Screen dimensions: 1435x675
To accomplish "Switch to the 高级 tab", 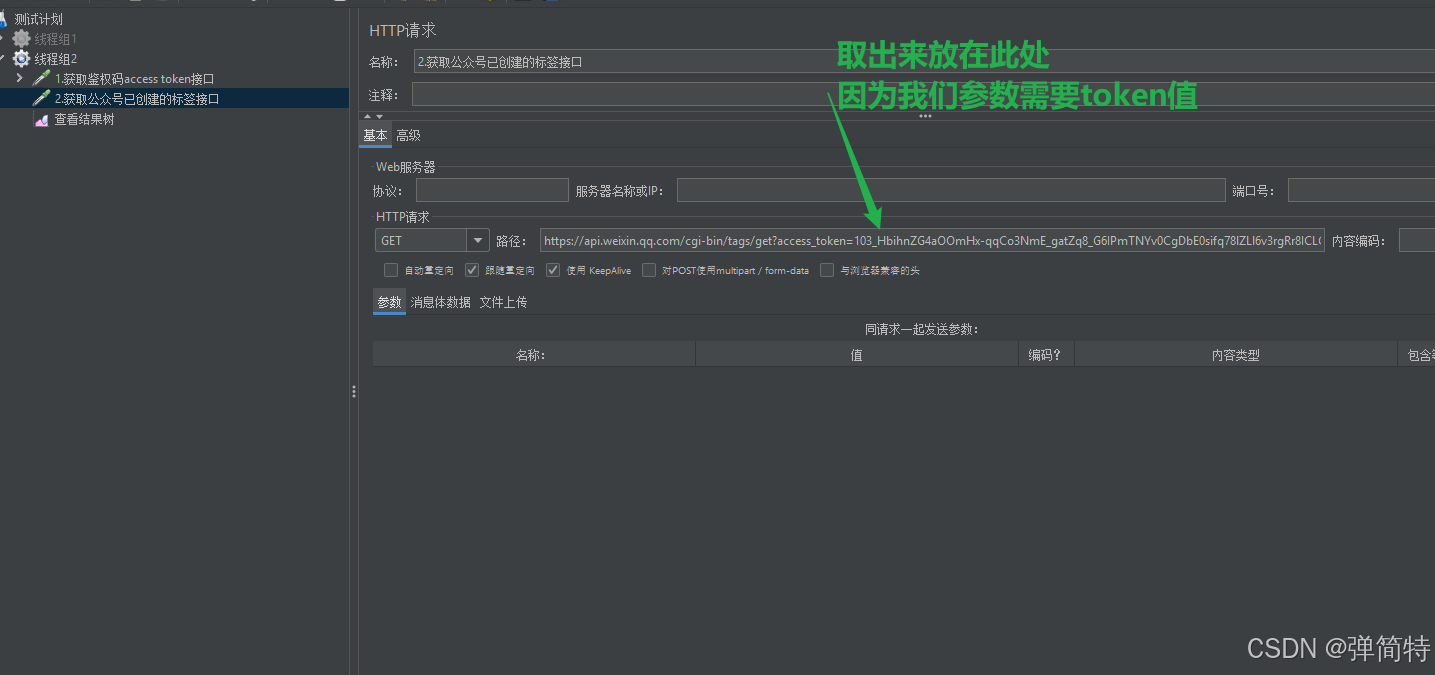I will [x=408, y=134].
